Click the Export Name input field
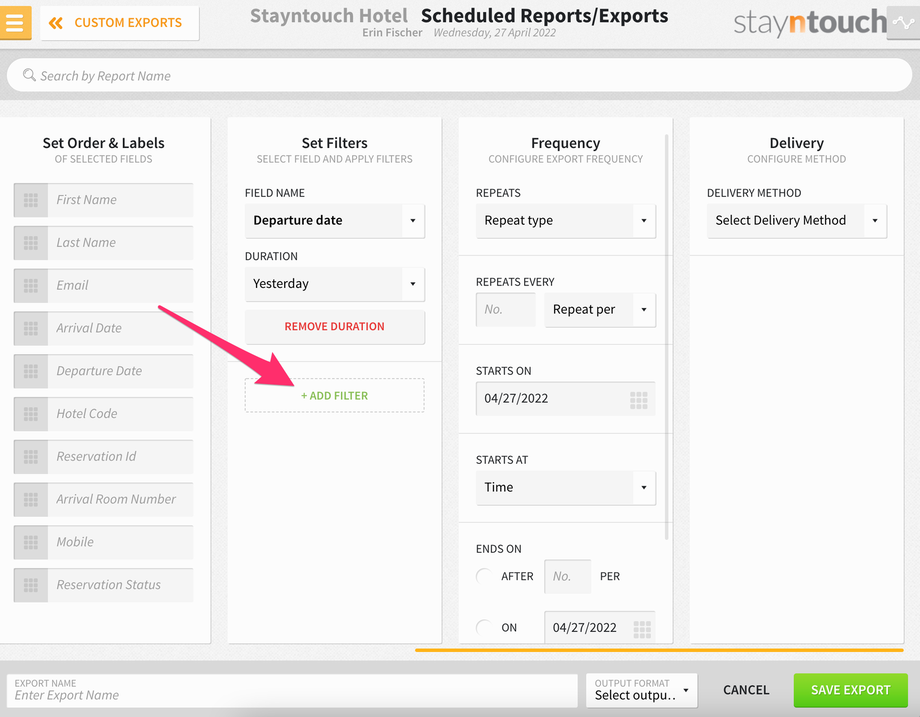Screen dimensions: 920x717 point(292,690)
